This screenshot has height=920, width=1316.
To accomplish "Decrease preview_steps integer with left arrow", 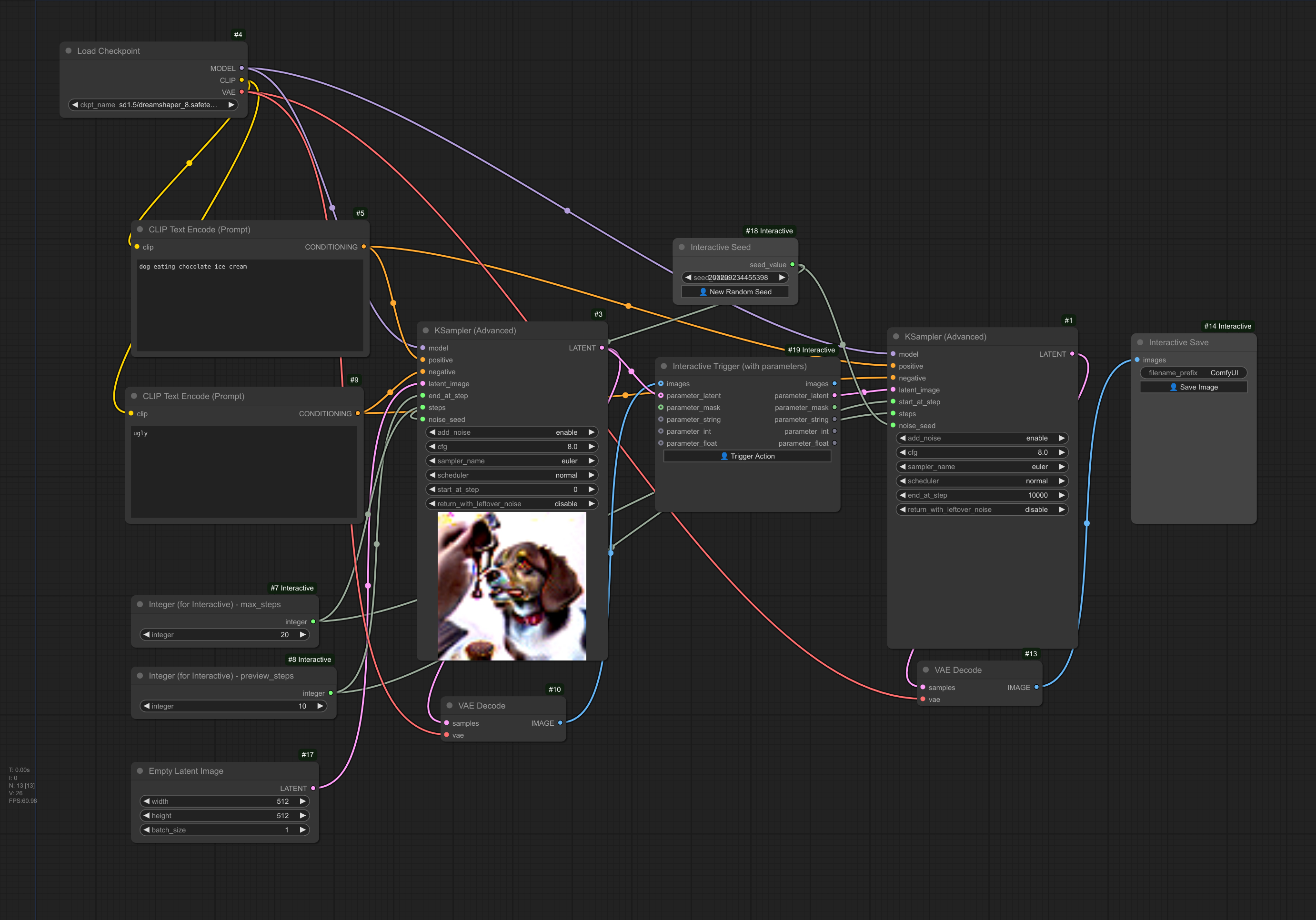I will click(x=147, y=706).
